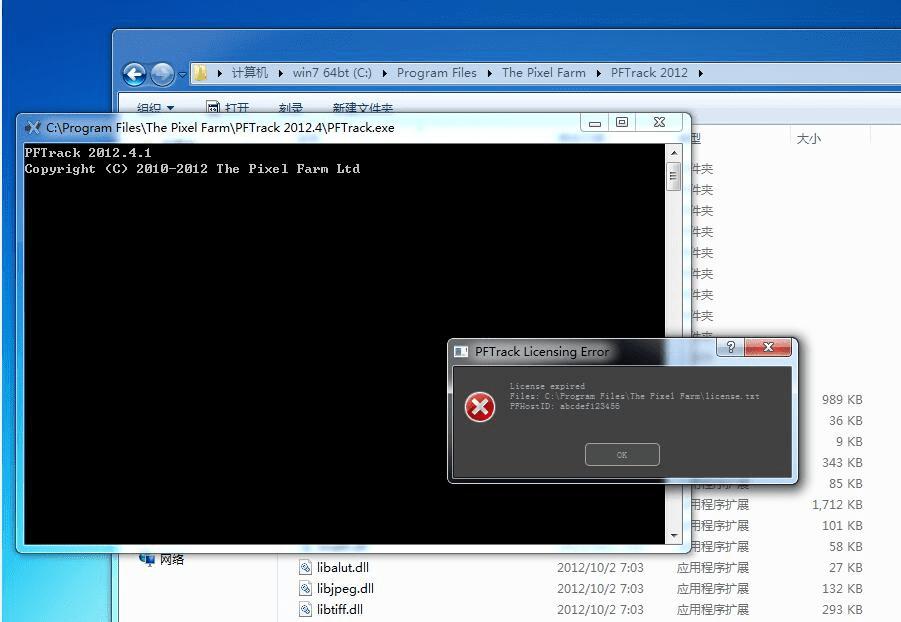Click the 27 KB size of libalut.dll
The height and width of the screenshot is (622, 901).
845,568
